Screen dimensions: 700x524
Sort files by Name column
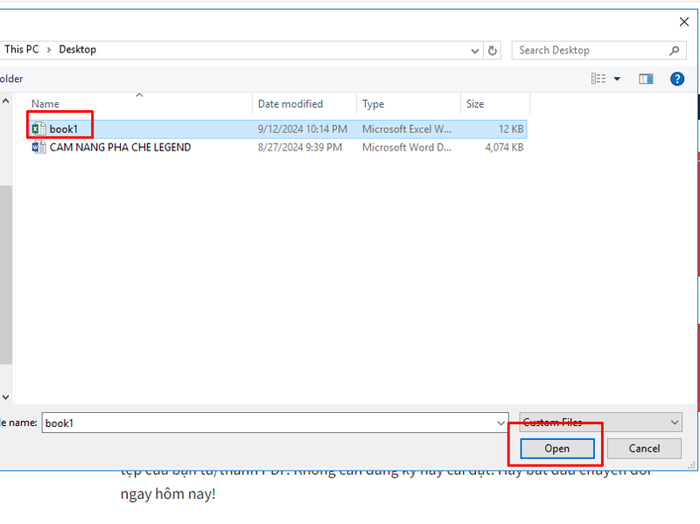139,104
